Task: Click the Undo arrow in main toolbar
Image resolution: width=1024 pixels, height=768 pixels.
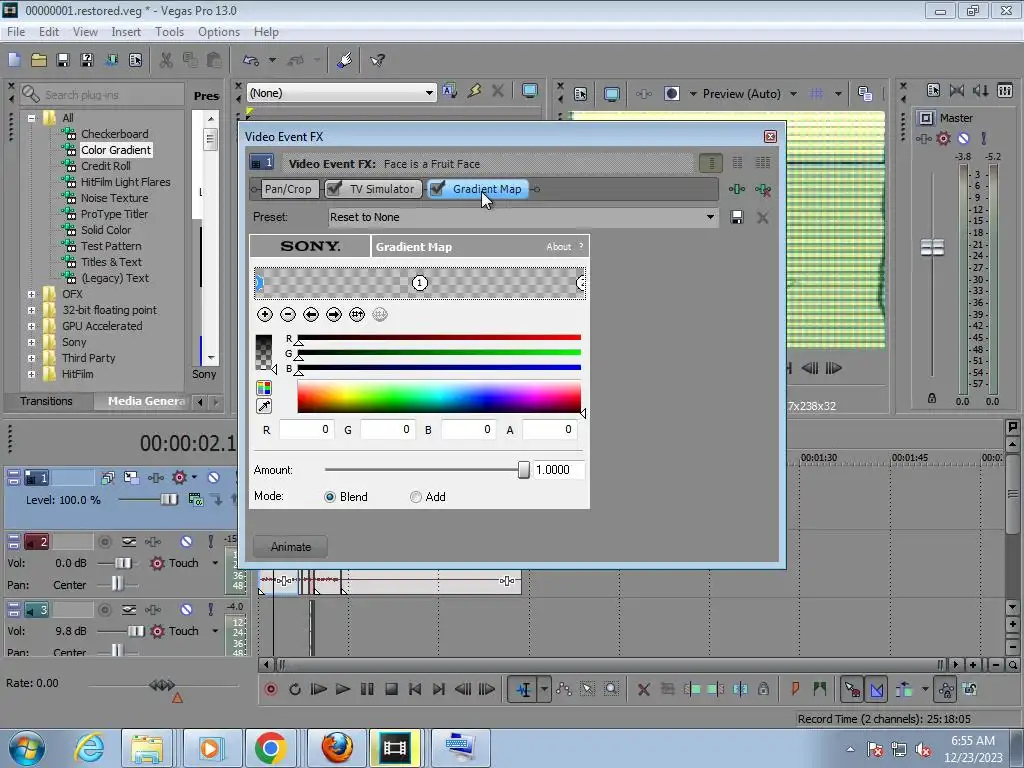Action: click(251, 60)
